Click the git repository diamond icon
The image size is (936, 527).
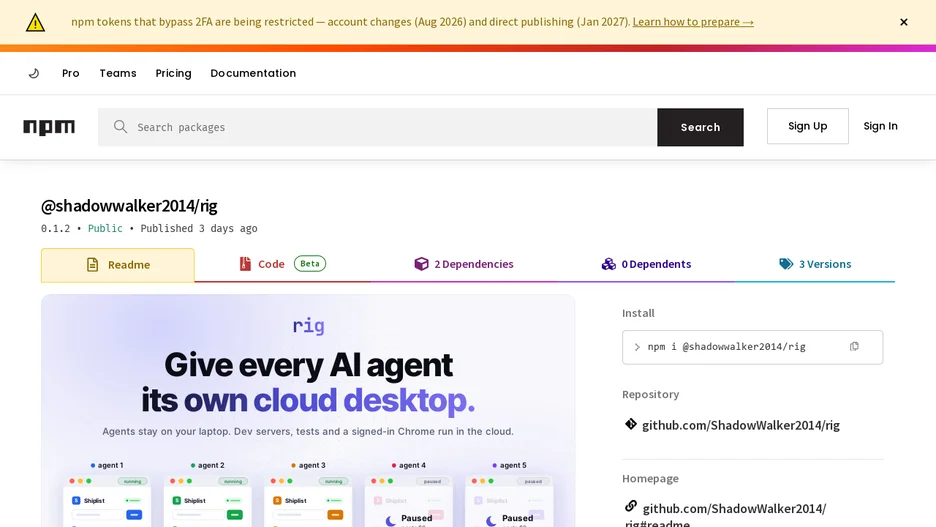tap(630, 424)
